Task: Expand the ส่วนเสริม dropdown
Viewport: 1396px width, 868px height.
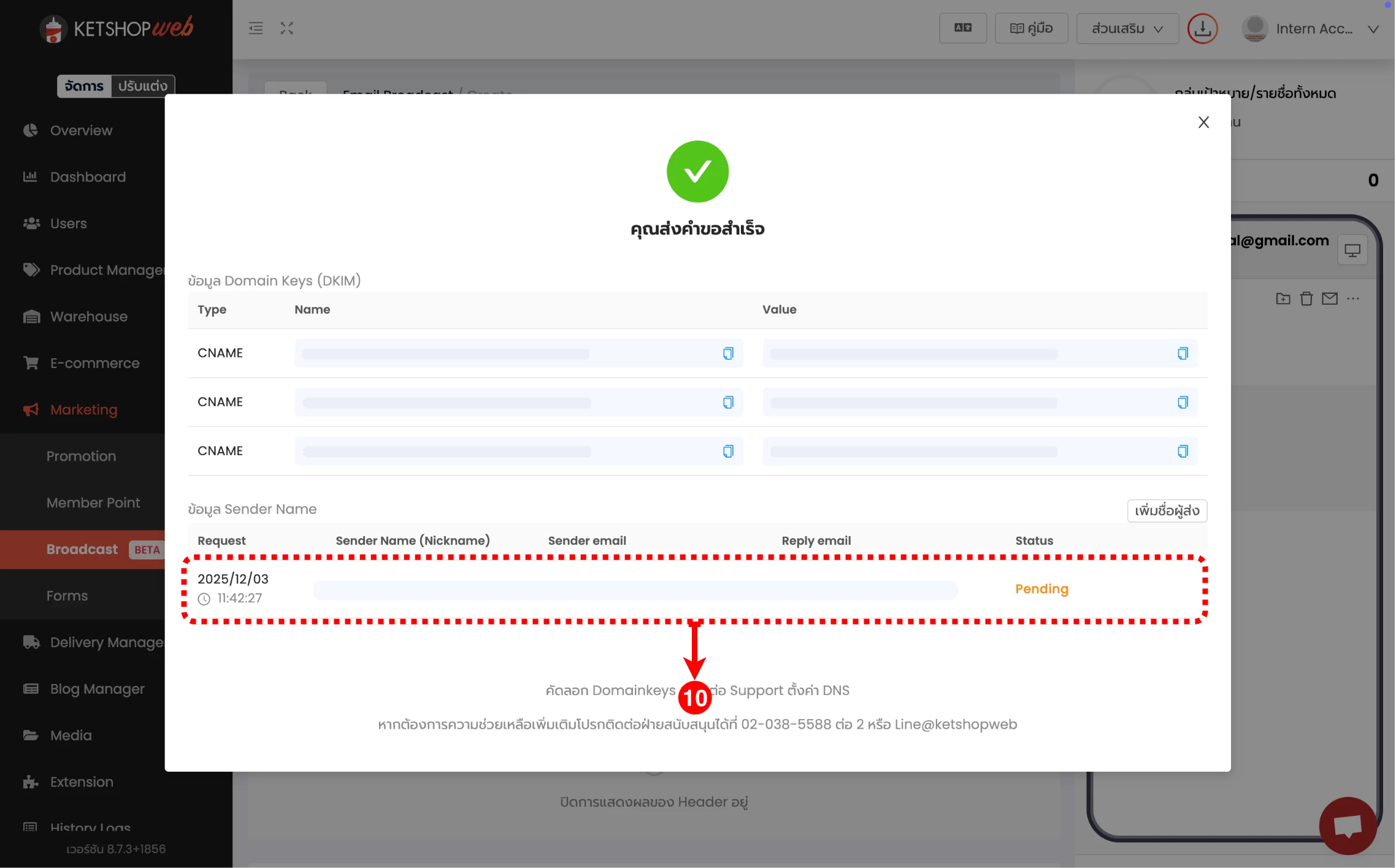Action: [1127, 29]
